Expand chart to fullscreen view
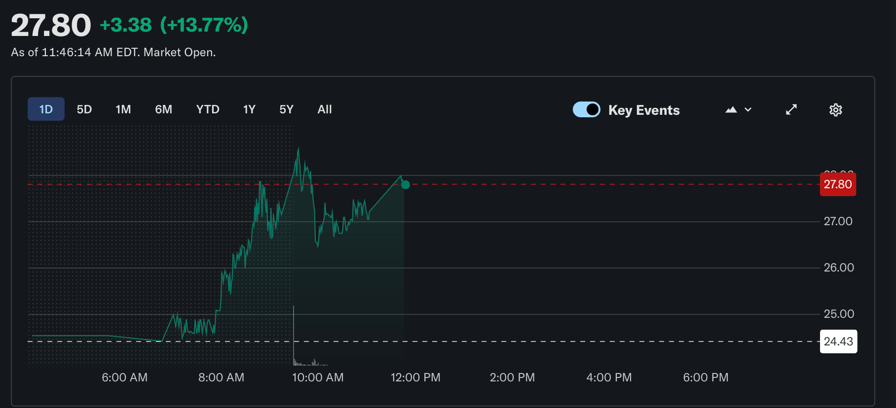The height and width of the screenshot is (408, 896). pos(791,110)
